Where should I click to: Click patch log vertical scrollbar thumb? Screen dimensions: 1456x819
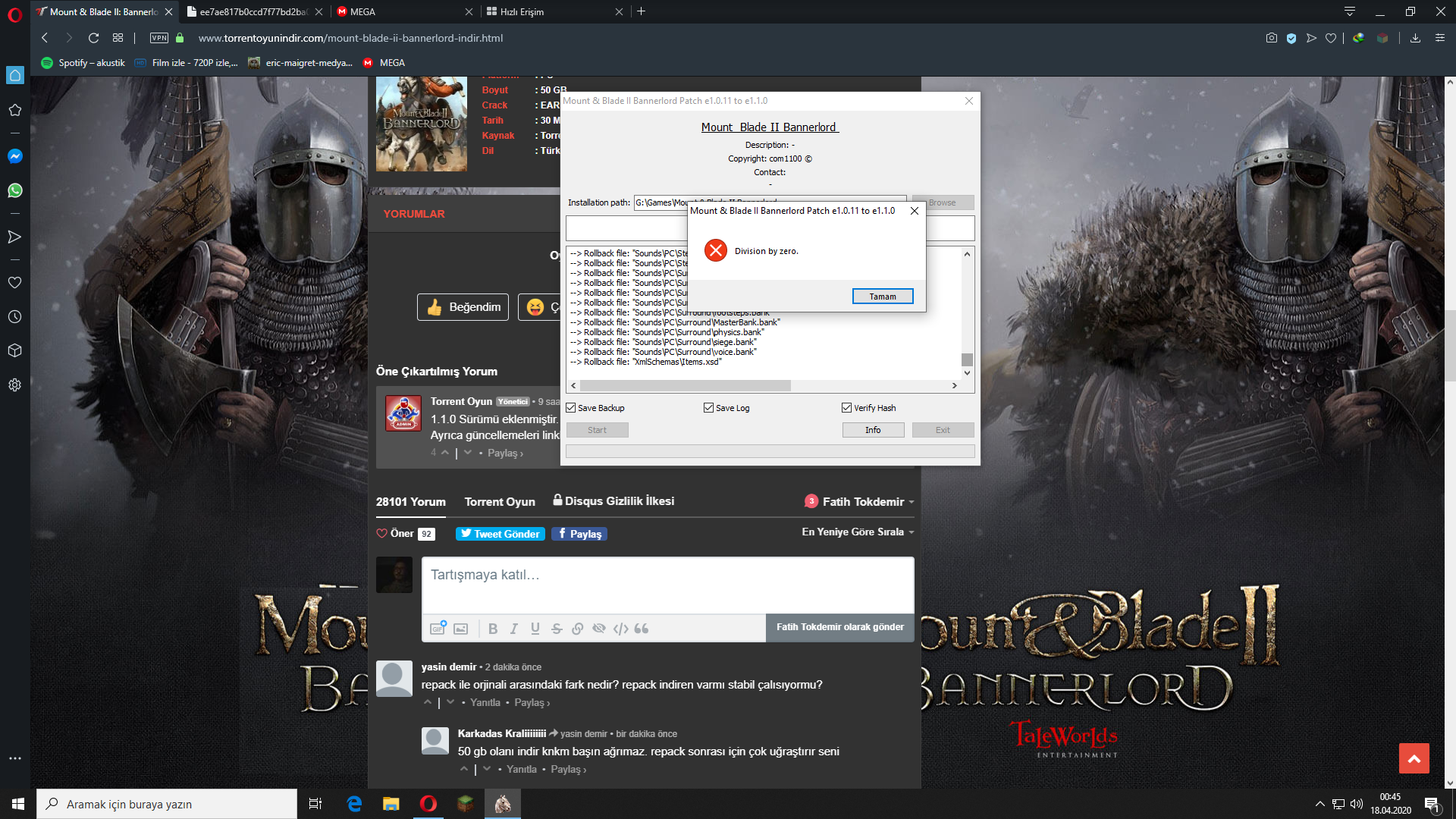(x=967, y=359)
